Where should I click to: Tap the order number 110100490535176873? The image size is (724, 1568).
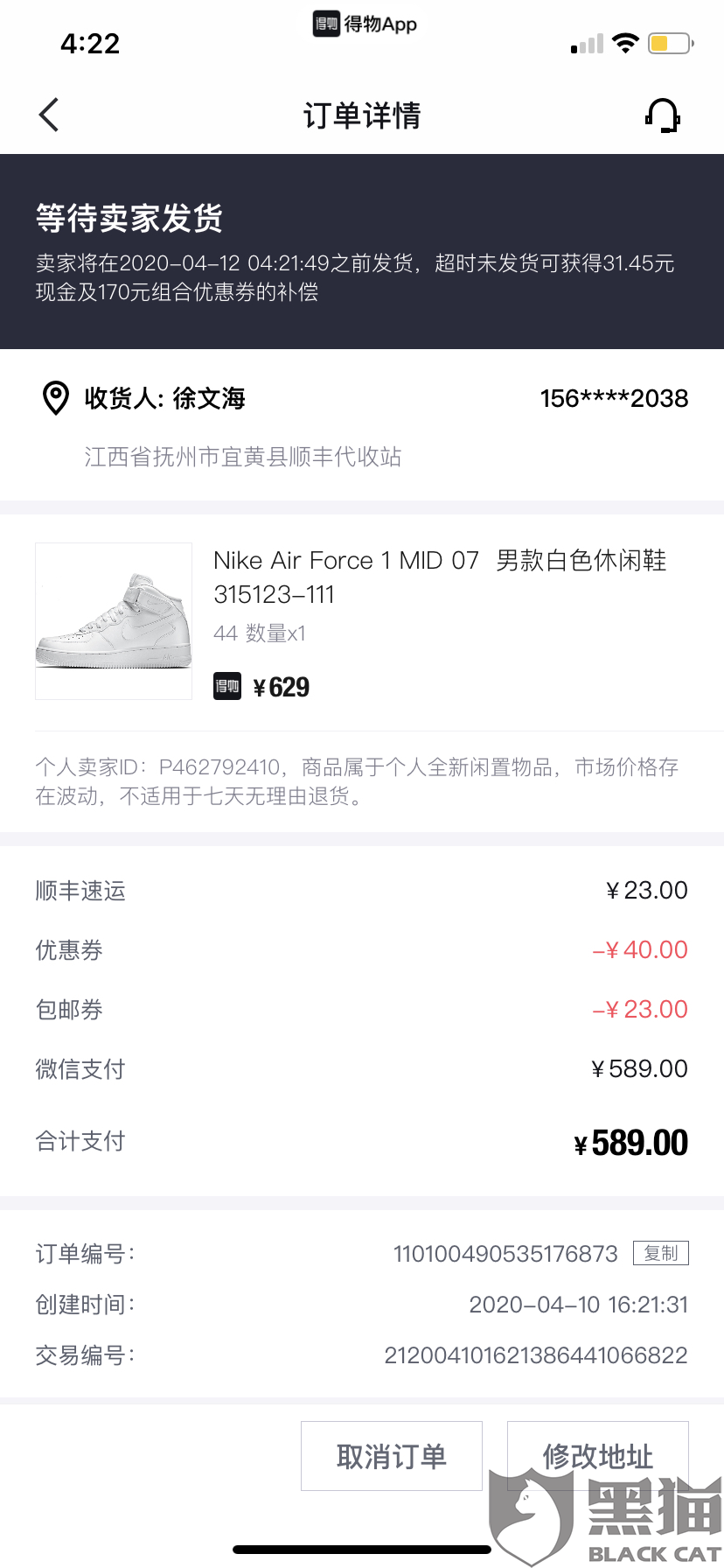click(505, 1254)
